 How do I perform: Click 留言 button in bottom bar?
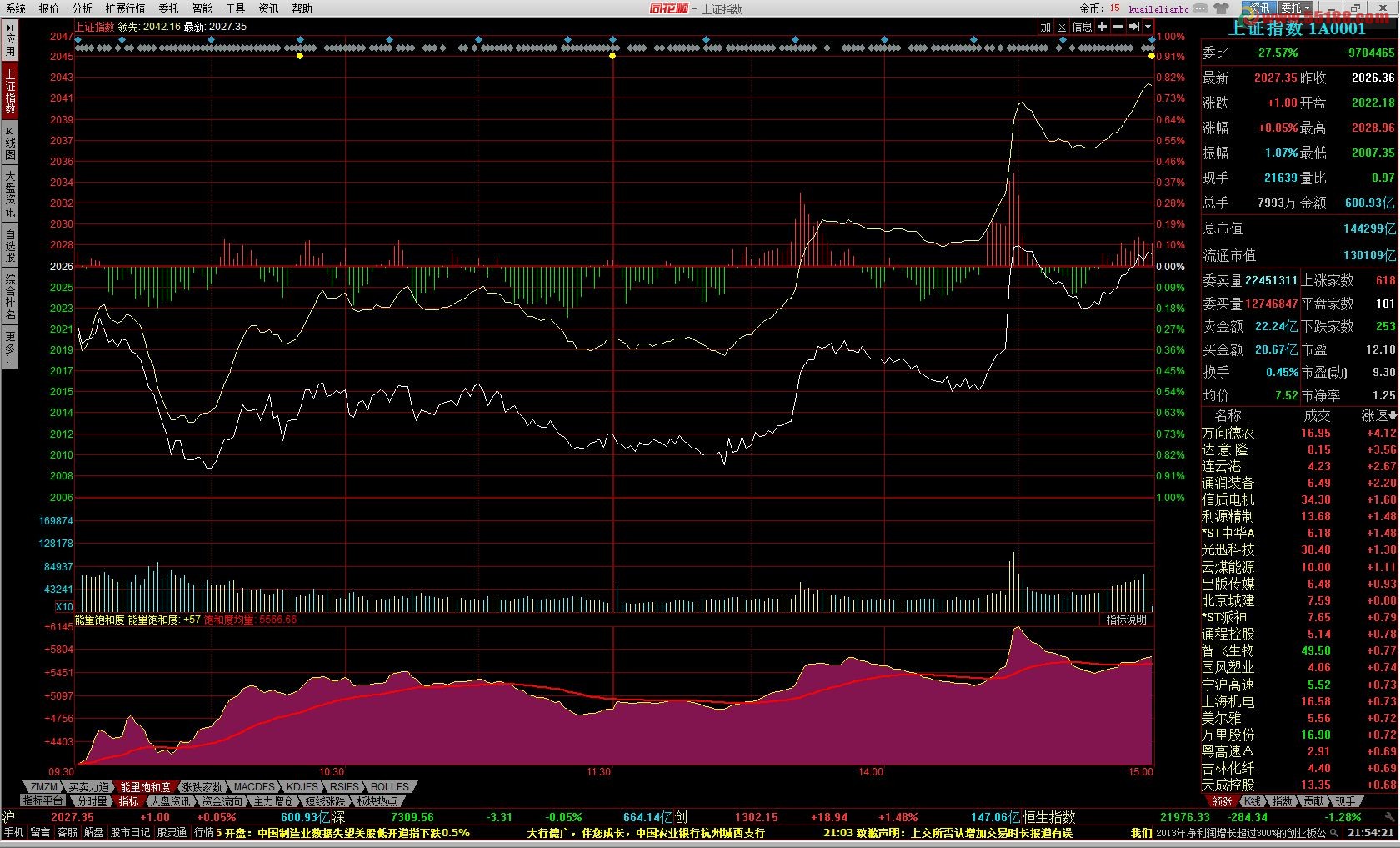(40, 832)
